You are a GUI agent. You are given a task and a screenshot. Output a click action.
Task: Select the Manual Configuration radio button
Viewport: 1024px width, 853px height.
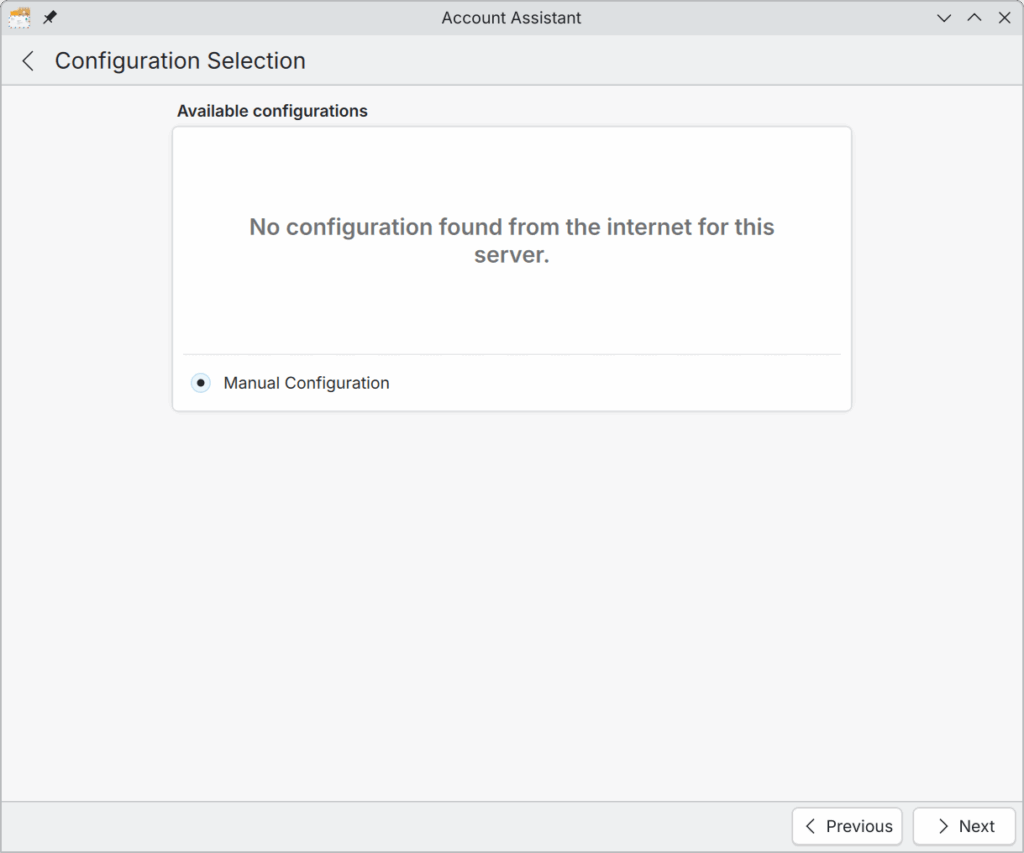201,383
